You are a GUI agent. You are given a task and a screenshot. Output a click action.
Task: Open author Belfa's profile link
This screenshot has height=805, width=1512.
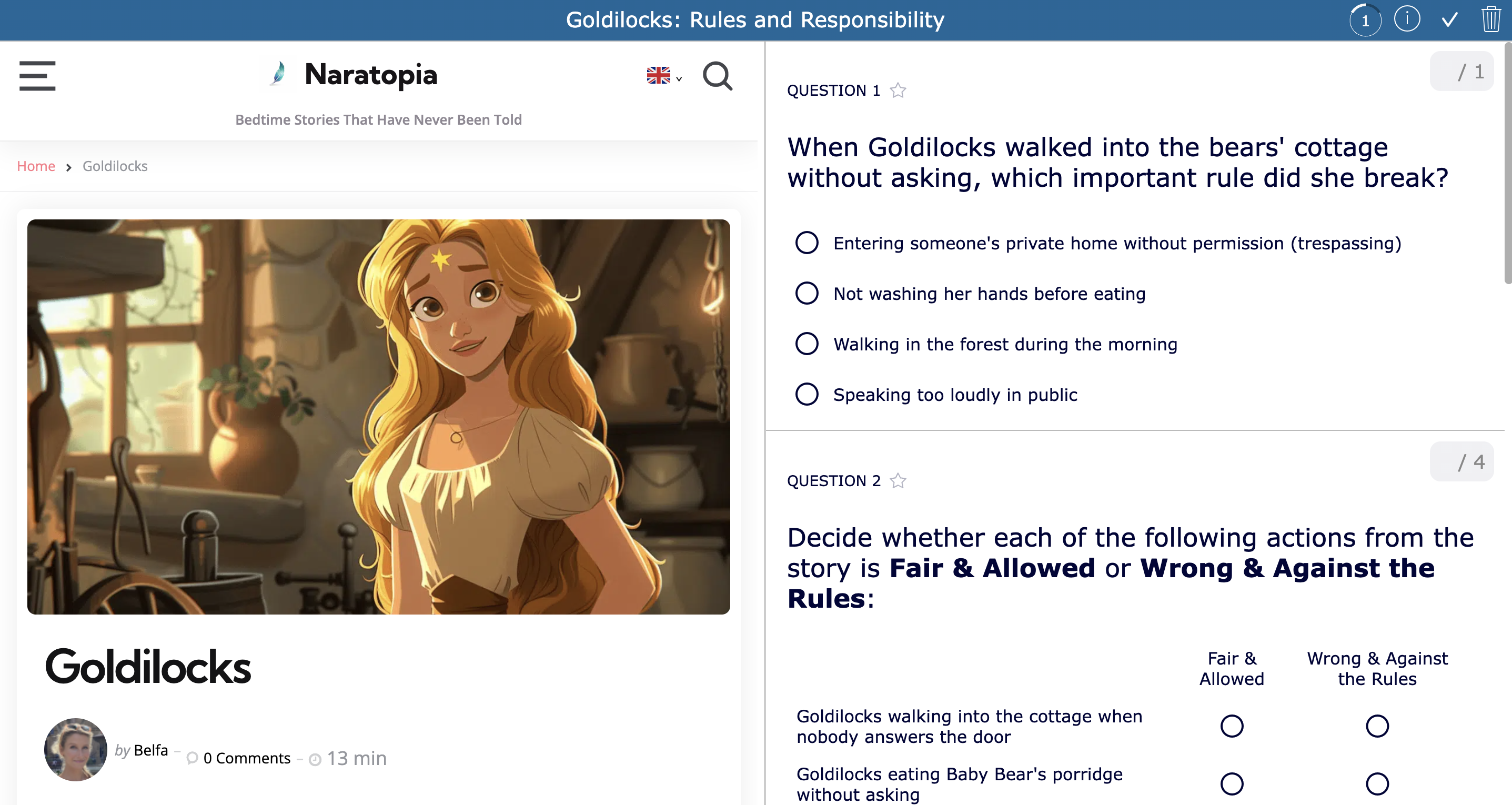click(151, 750)
